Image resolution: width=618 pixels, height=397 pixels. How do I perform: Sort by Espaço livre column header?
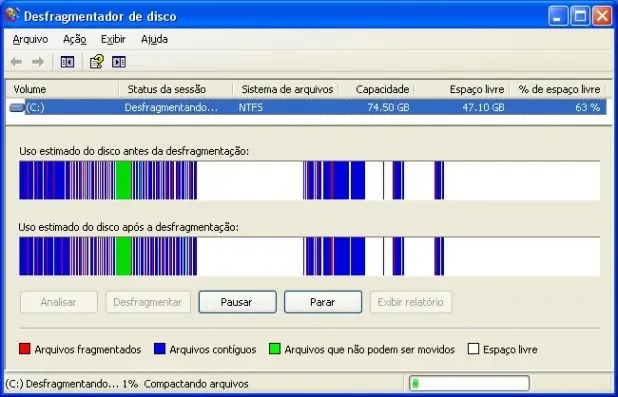coord(462,89)
